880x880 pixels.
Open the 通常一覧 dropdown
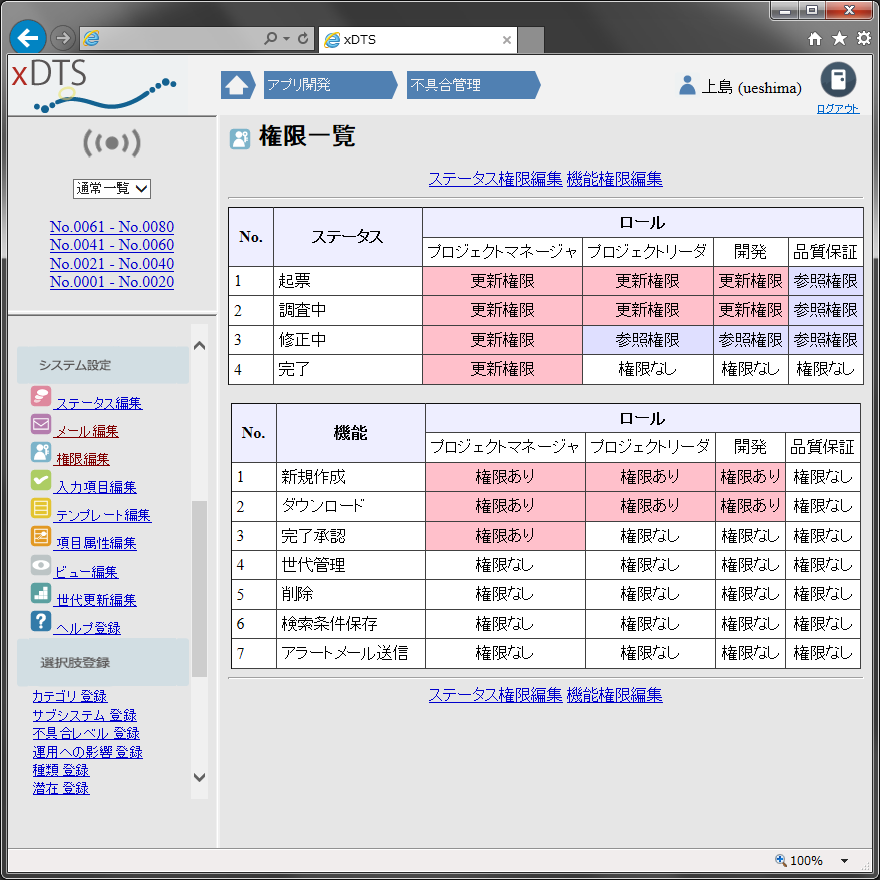click(112, 189)
